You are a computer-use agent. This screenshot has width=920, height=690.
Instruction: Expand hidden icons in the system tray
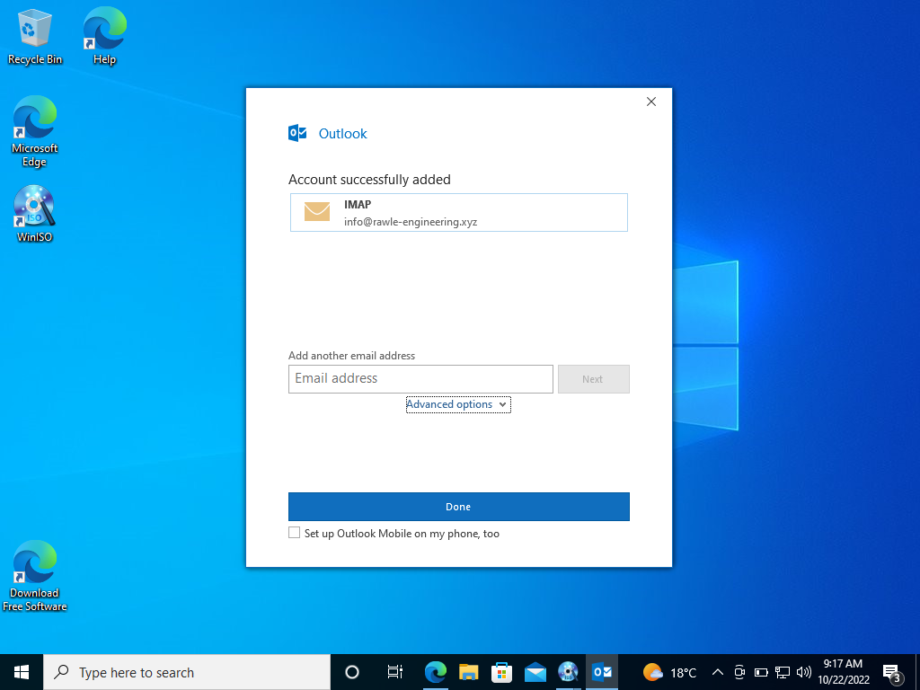717,672
